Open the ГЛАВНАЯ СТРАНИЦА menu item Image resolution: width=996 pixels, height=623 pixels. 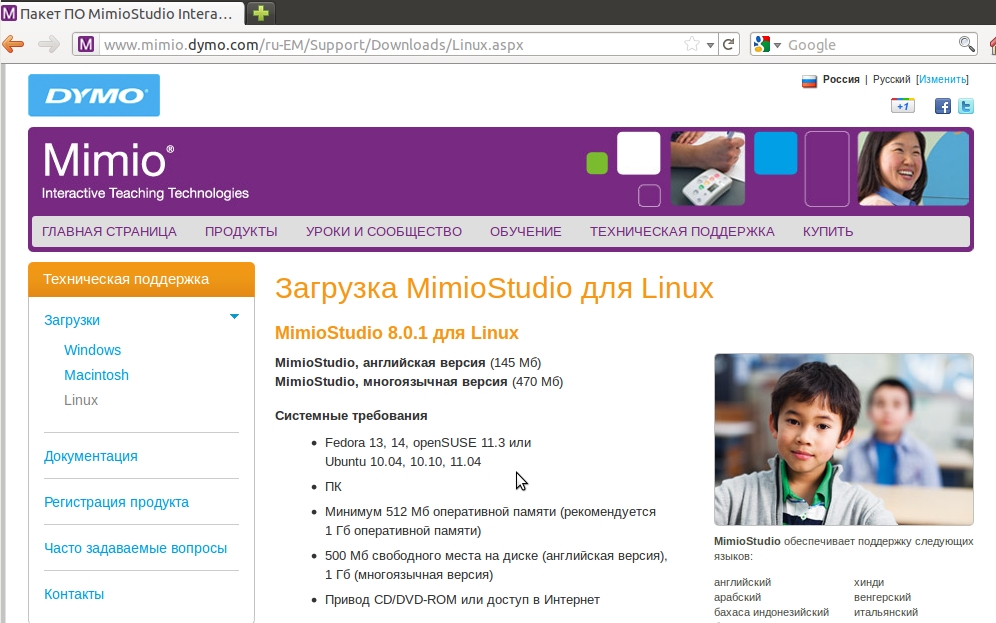(x=109, y=232)
